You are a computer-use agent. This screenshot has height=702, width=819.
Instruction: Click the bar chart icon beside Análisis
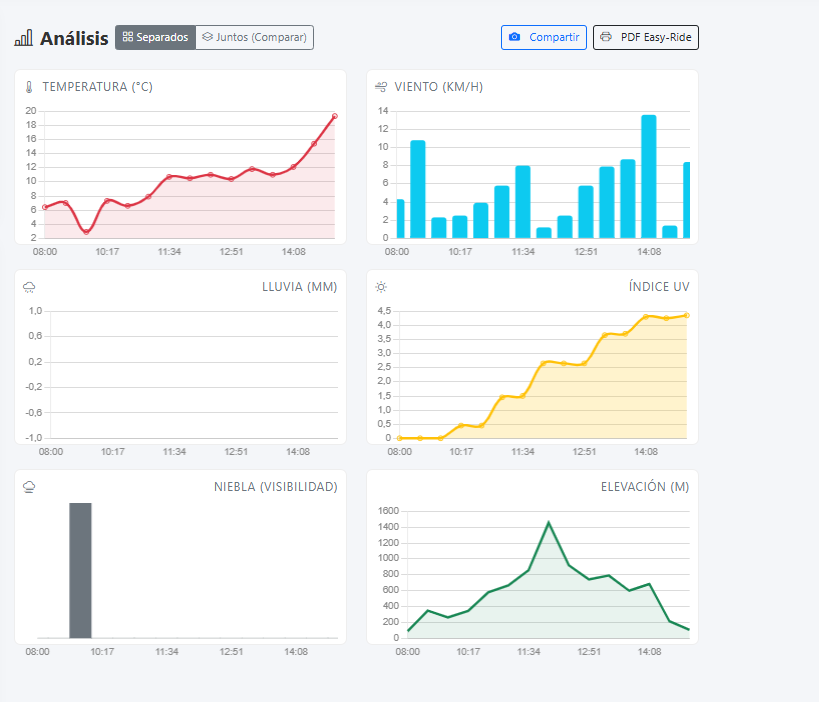click(23, 38)
